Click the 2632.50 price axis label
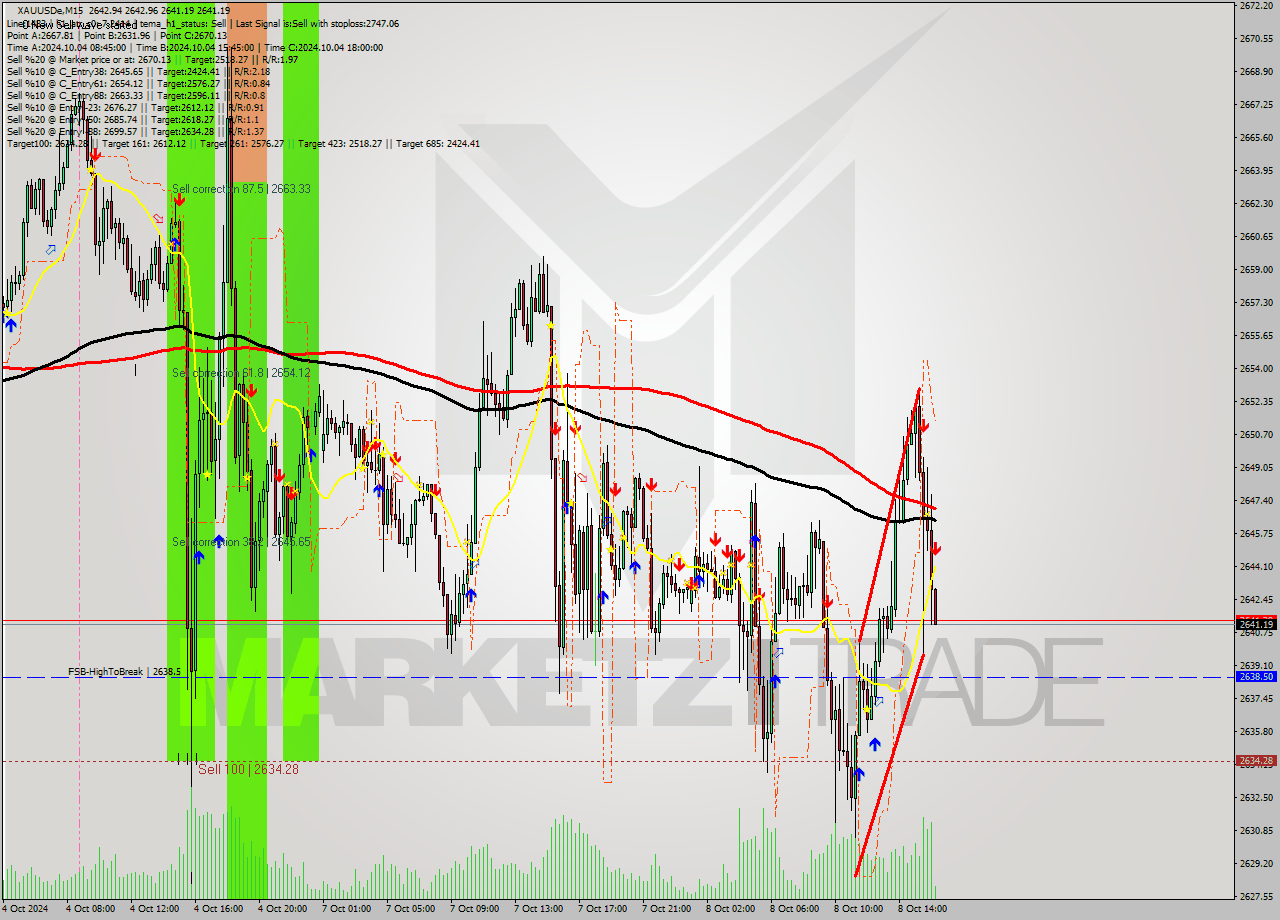 coord(1256,798)
